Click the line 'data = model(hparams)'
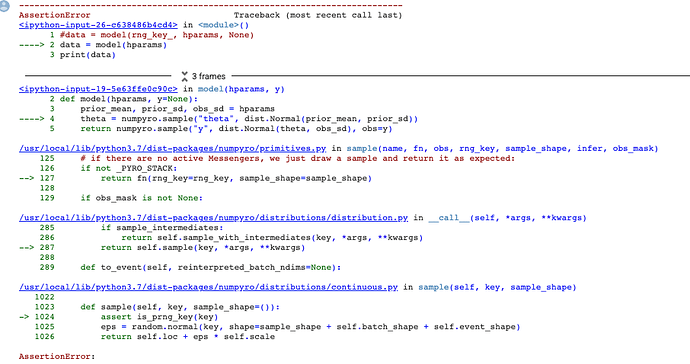 coord(114,45)
